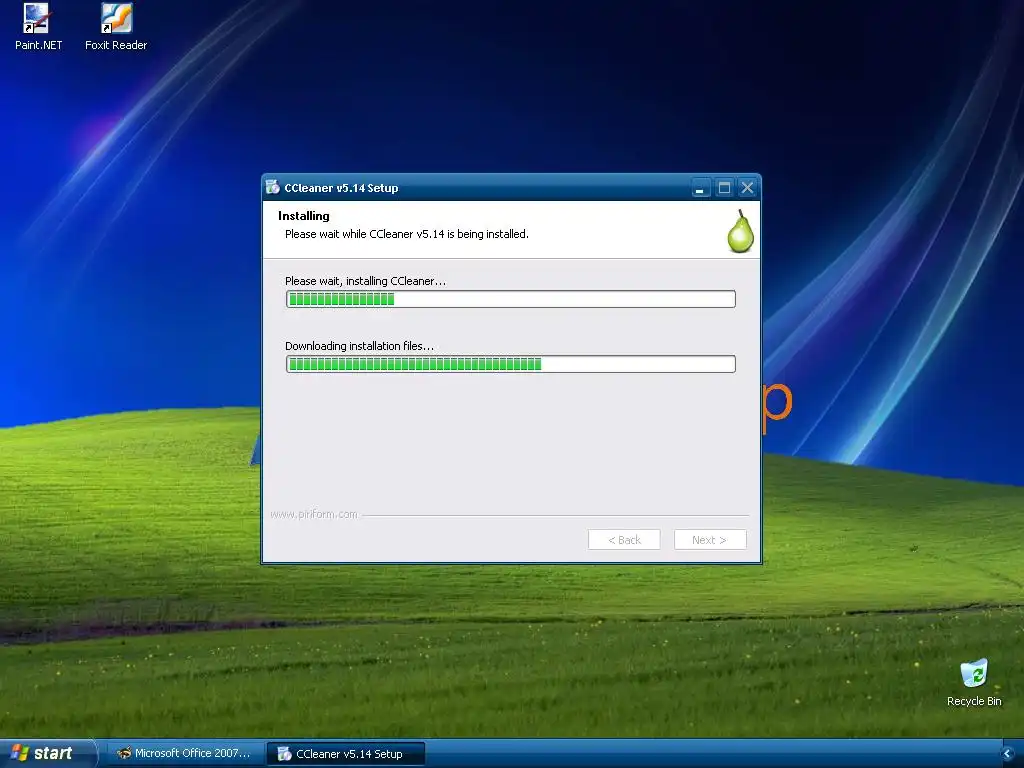Click the CCleaner v5.14 Setup window title

[x=341, y=188]
